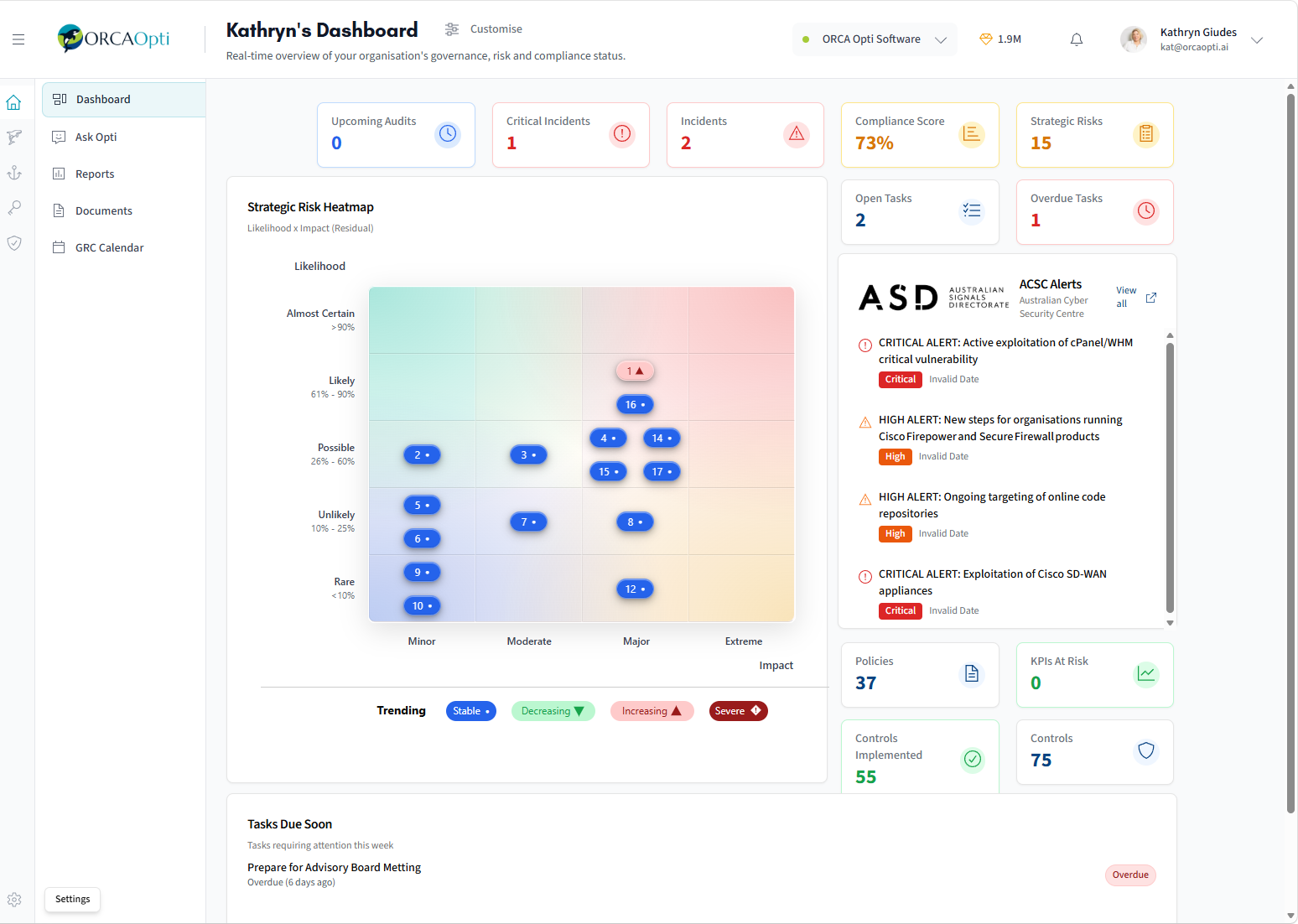Select risk 10 marker on heatmap
Screen dimensions: 1298x924
click(x=422, y=605)
